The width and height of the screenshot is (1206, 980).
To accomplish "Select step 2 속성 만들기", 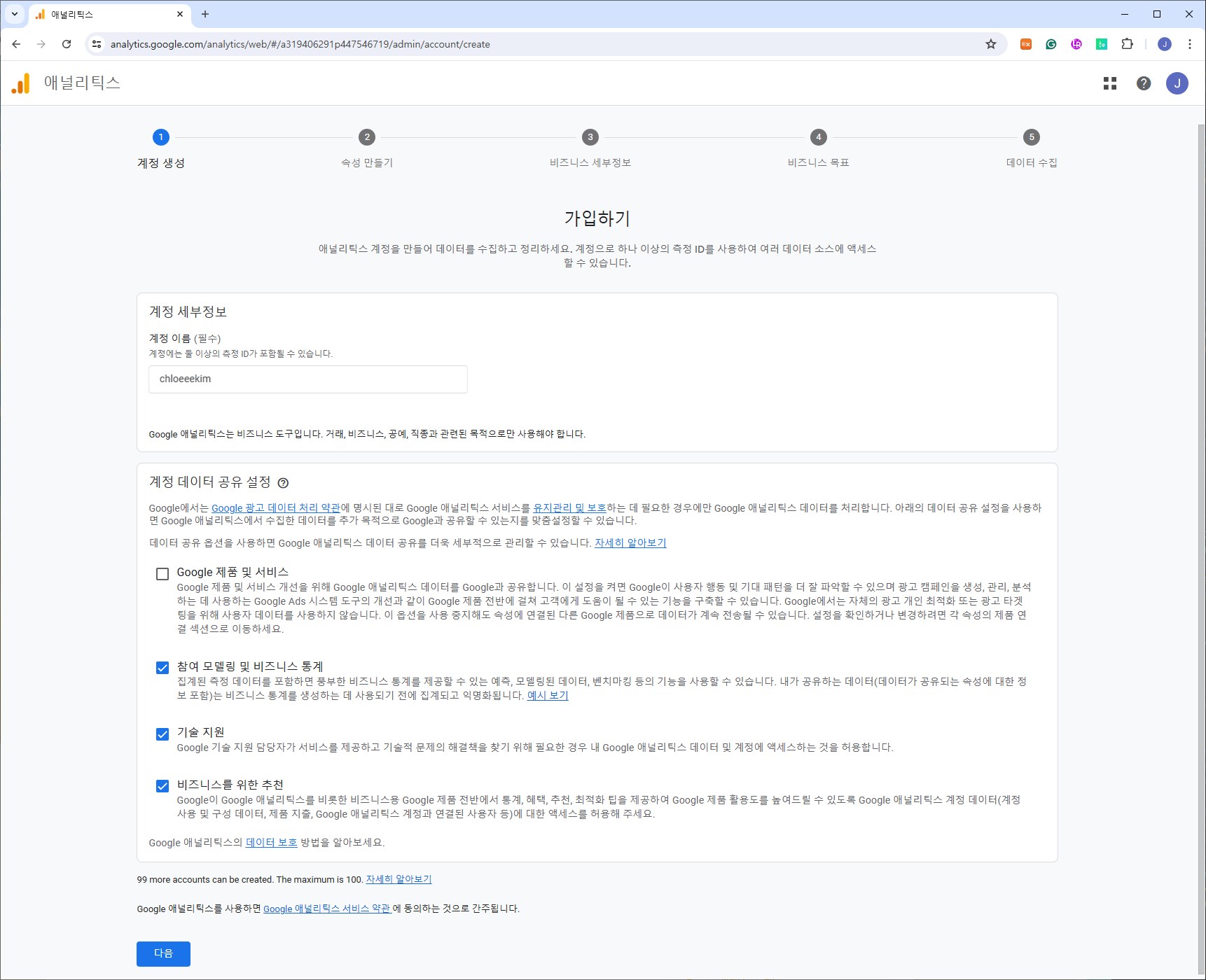I will click(367, 149).
